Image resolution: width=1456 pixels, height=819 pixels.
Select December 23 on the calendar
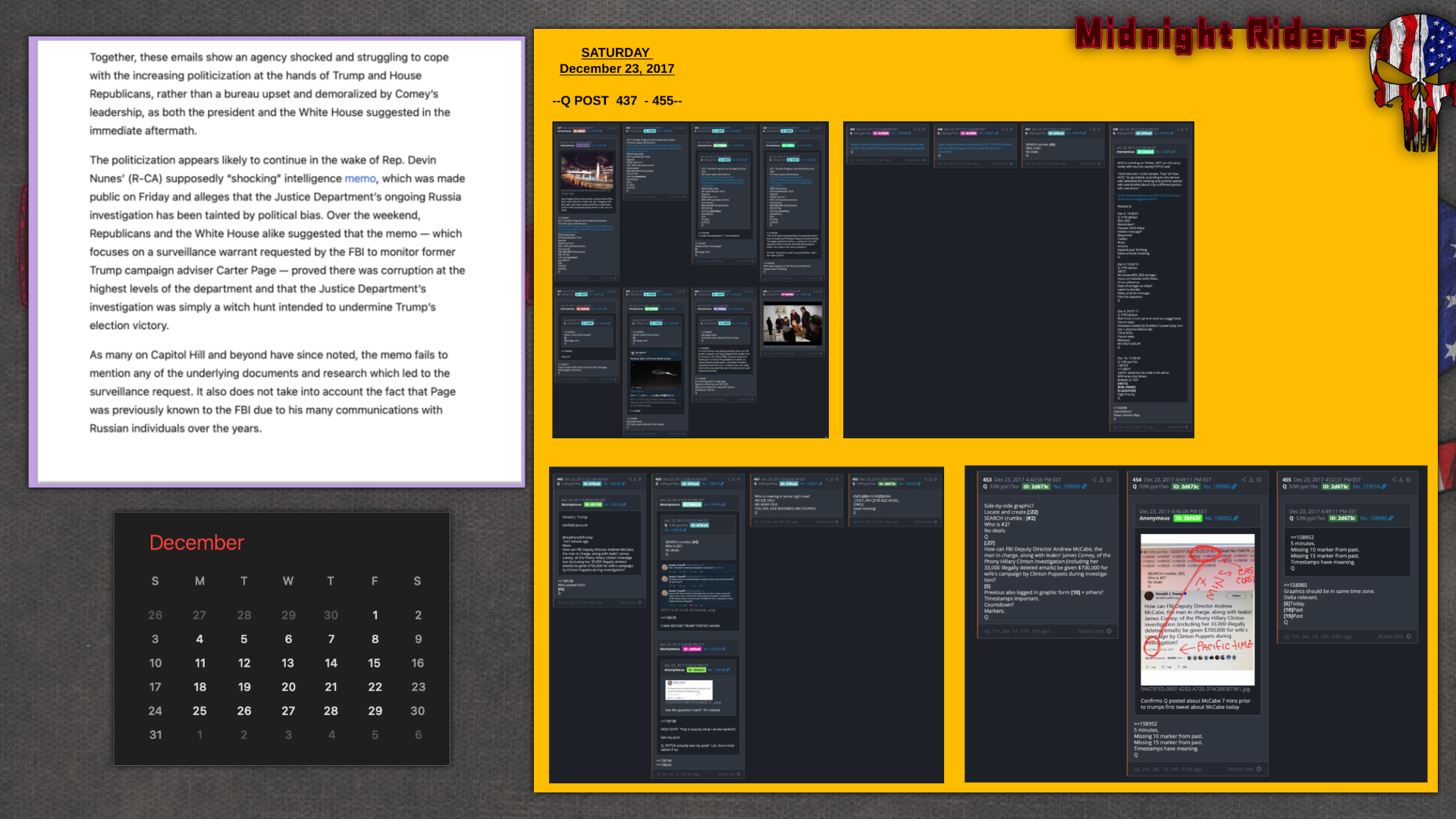pos(418,687)
